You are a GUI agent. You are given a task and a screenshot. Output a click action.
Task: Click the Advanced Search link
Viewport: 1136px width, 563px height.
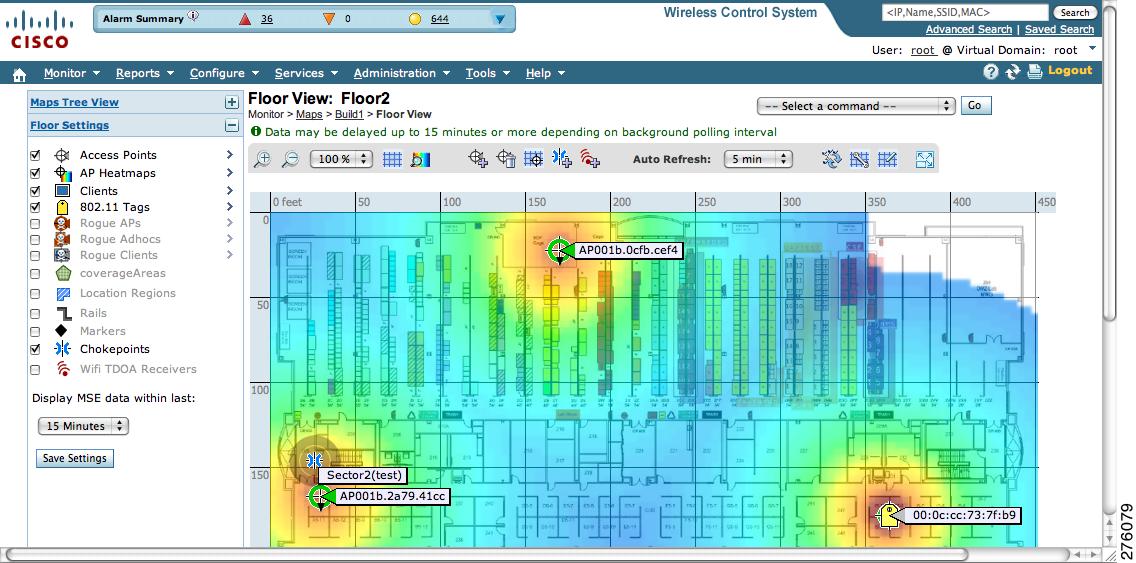click(969, 30)
